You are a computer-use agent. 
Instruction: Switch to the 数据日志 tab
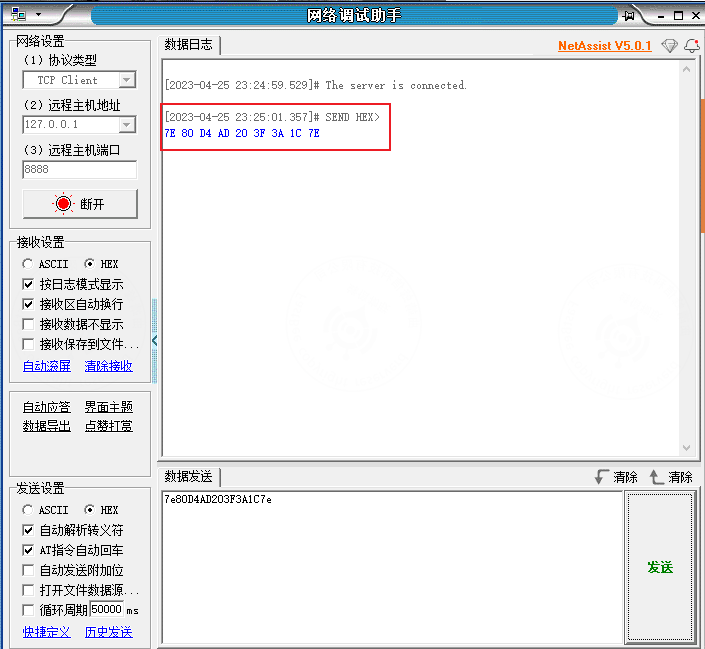(188, 45)
